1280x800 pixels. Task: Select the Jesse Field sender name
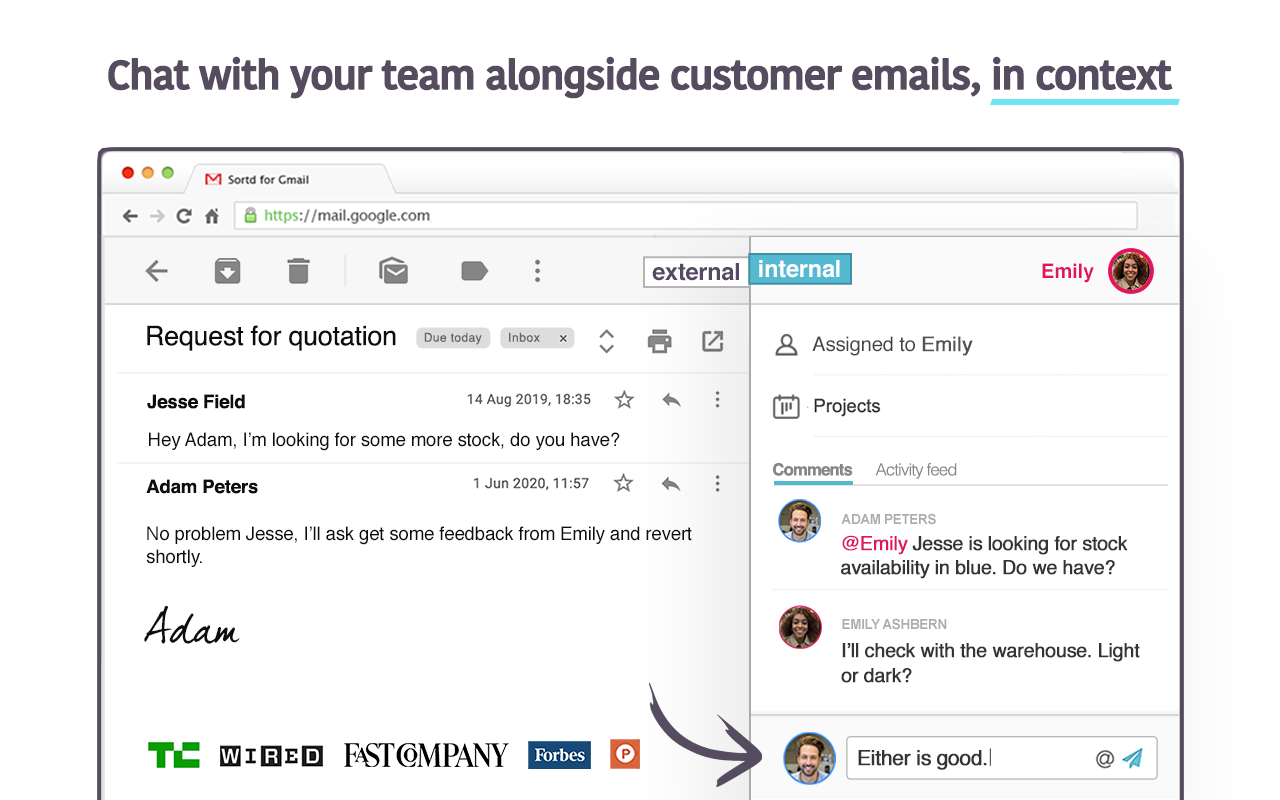pos(196,402)
